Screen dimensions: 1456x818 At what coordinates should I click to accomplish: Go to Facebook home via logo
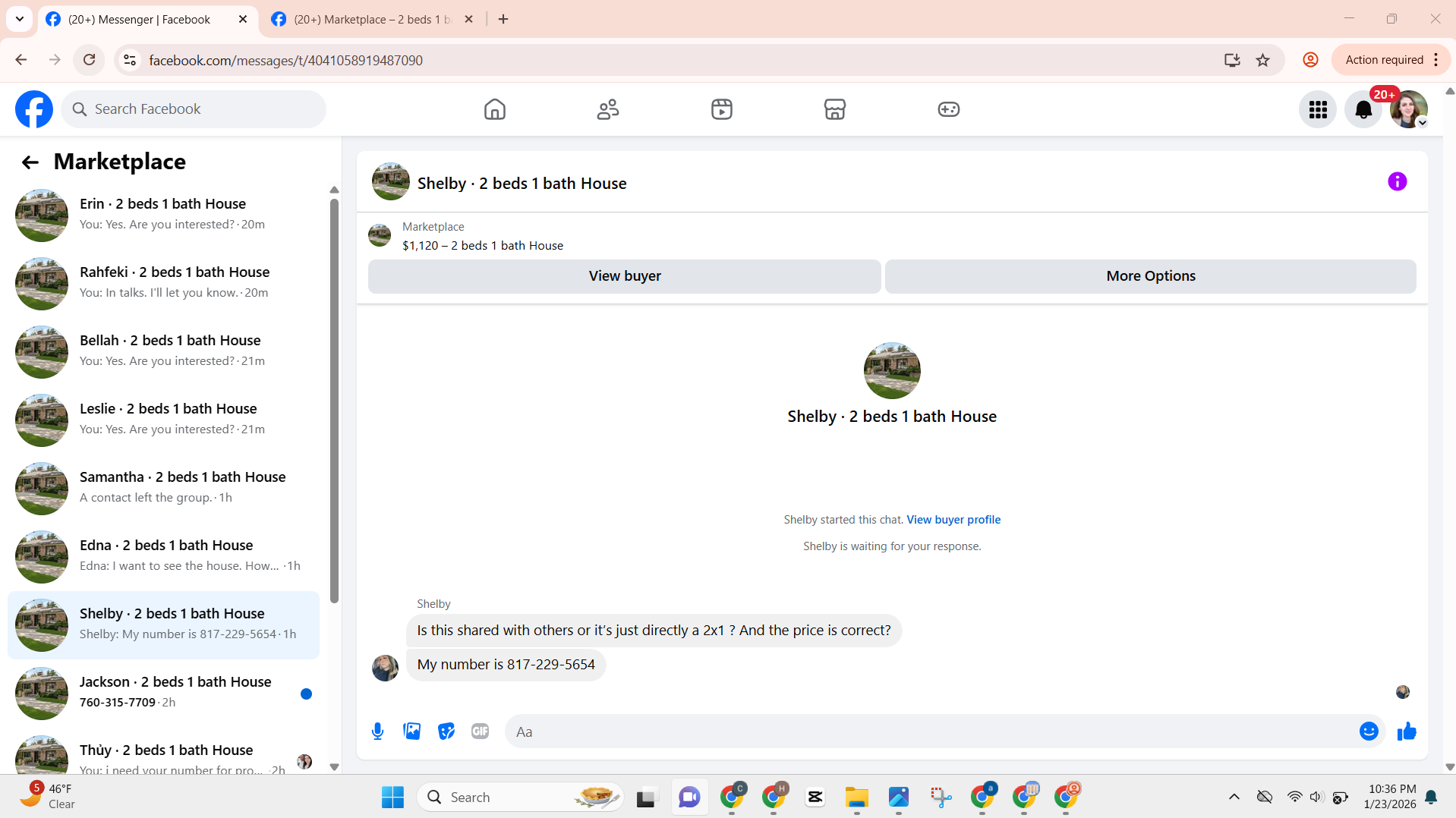[34, 109]
